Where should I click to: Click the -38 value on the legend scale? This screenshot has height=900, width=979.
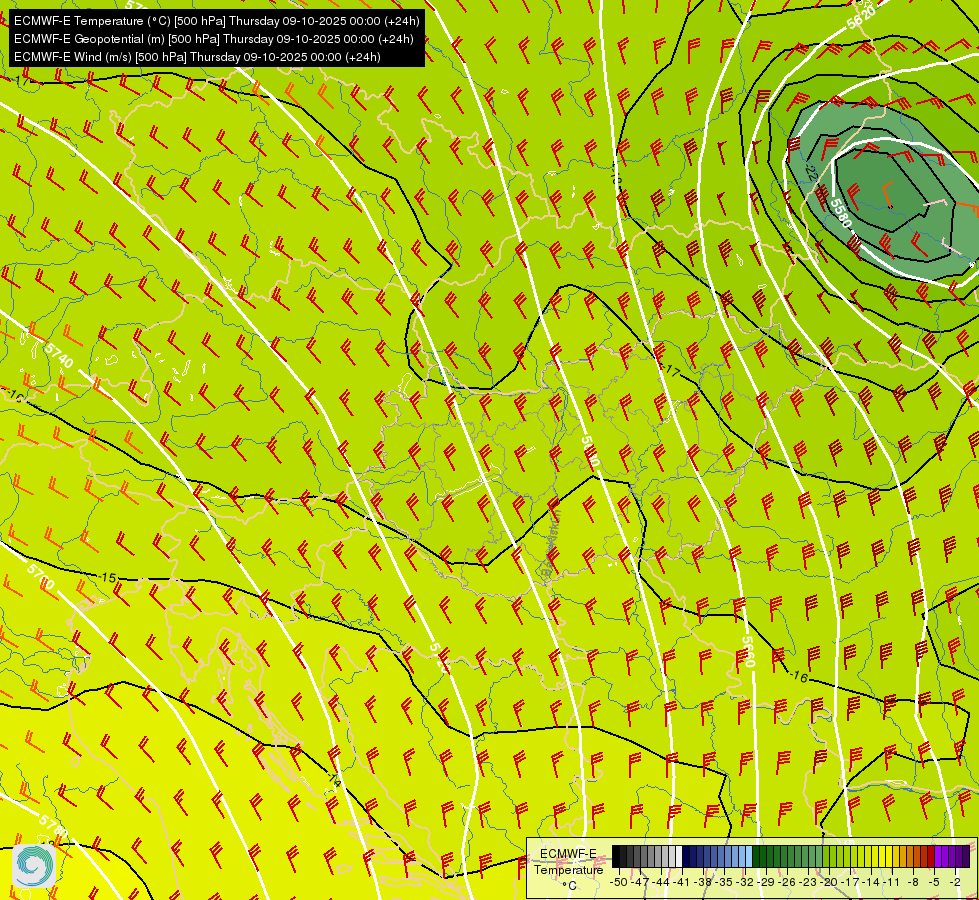(702, 882)
